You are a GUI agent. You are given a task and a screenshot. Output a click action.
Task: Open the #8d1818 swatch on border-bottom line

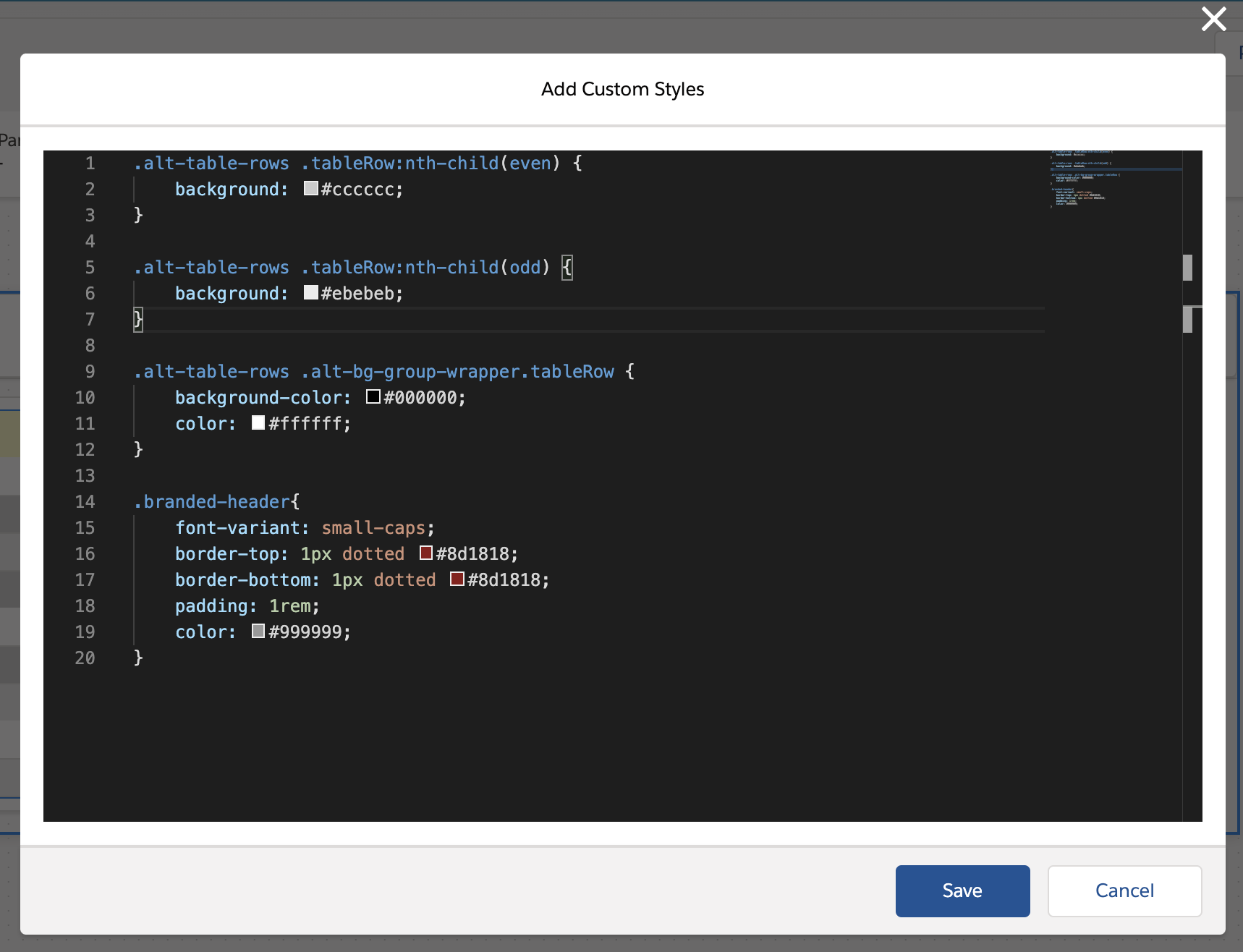(457, 579)
